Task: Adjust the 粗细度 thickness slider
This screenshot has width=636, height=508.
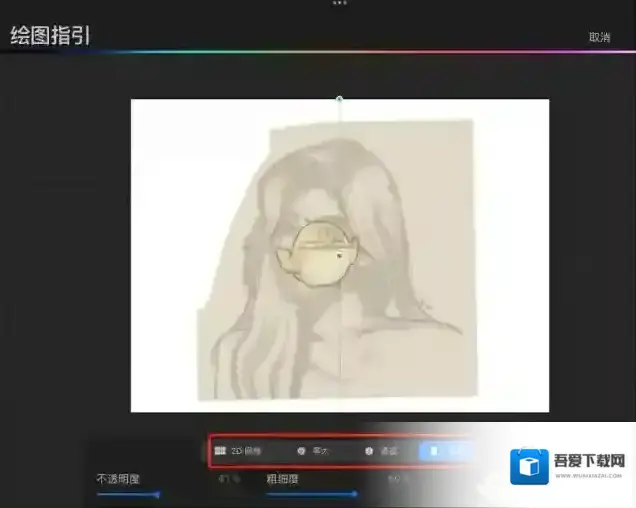Action: point(312,494)
